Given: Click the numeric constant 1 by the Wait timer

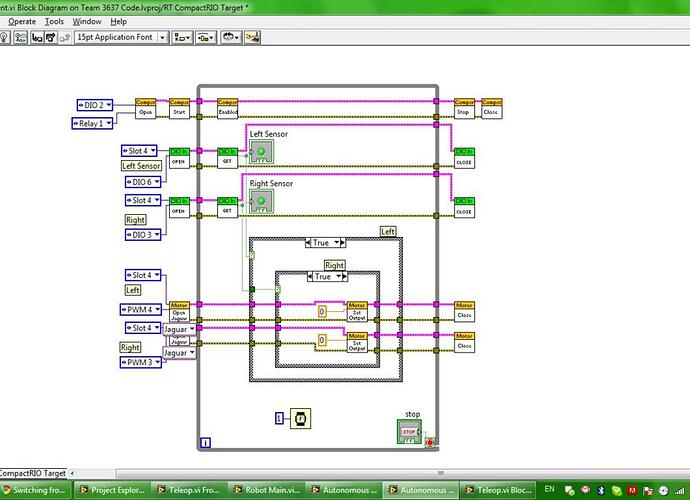Looking at the screenshot, I should 279,418.
